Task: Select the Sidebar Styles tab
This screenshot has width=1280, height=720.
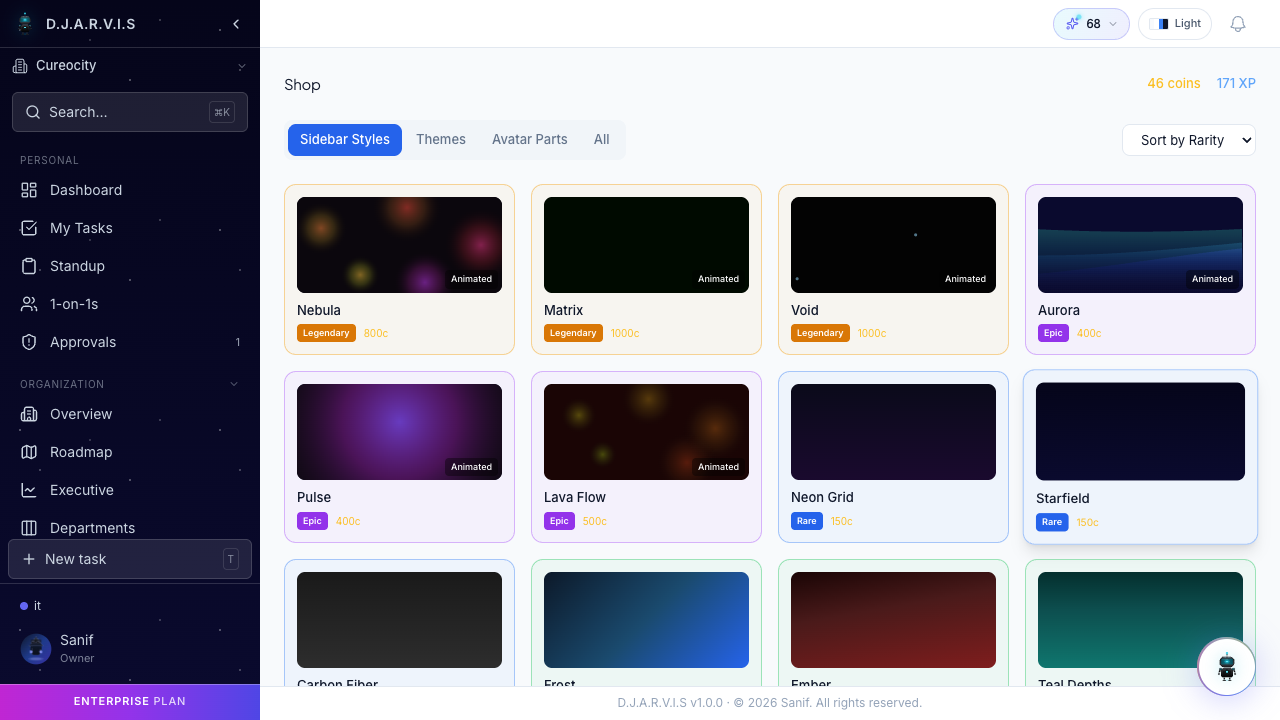Action: (345, 140)
